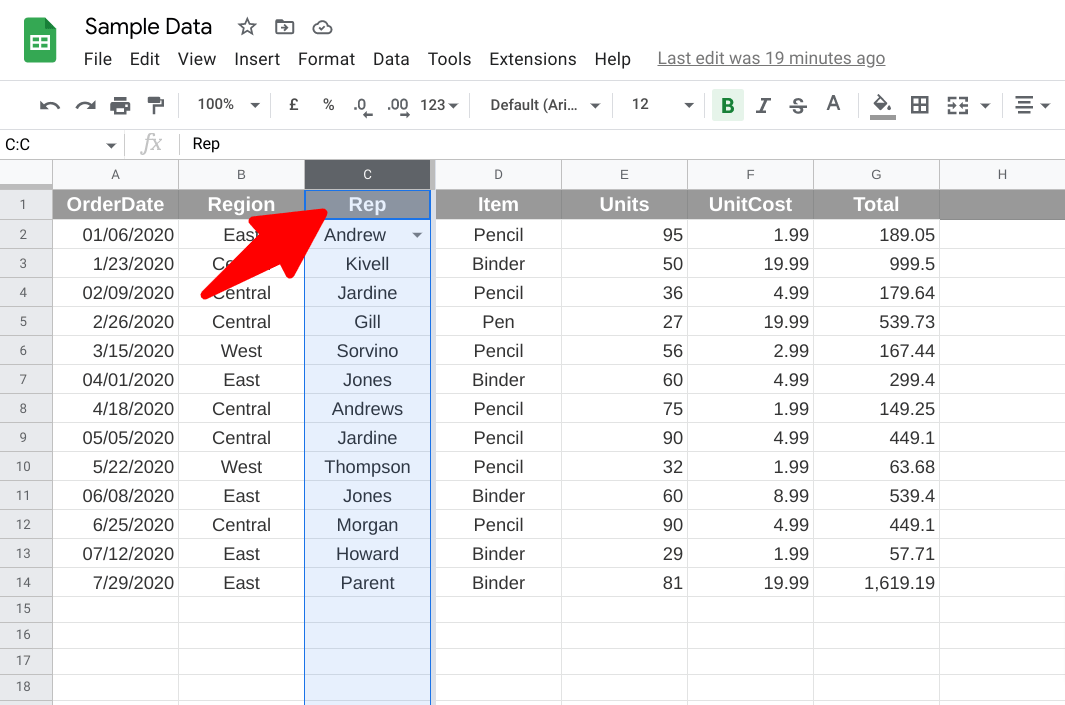This screenshot has height=705, width=1065.
Task: Select the Text color icon
Action: click(833, 104)
